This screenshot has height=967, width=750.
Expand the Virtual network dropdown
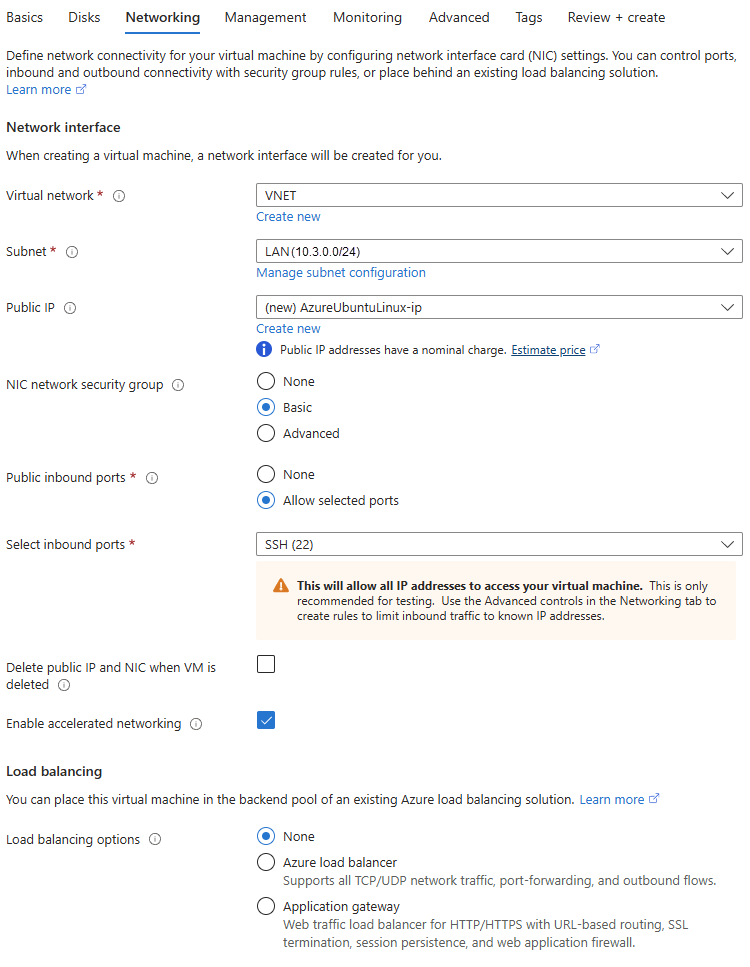(499, 195)
